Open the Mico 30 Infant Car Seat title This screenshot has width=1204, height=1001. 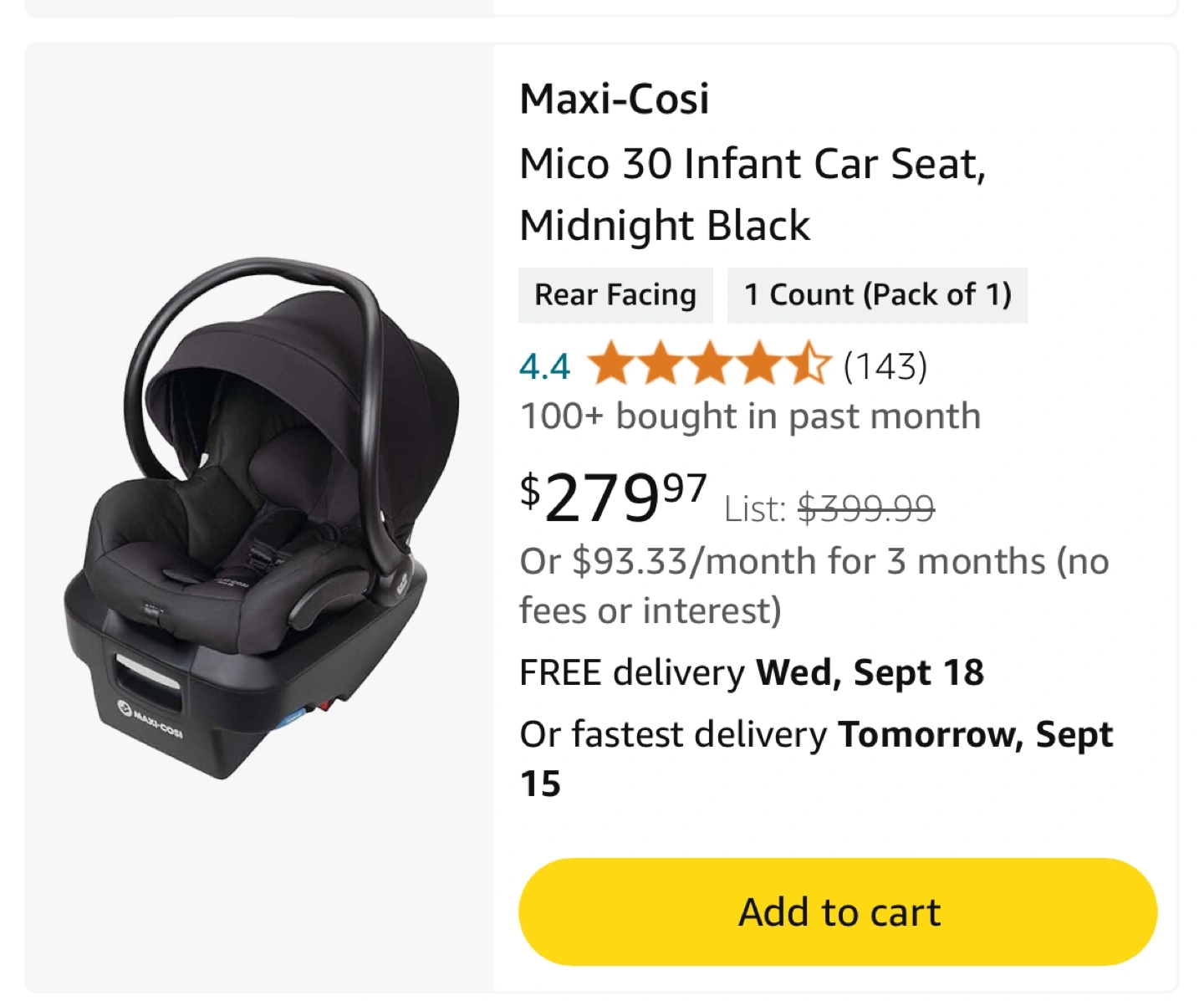tap(752, 194)
